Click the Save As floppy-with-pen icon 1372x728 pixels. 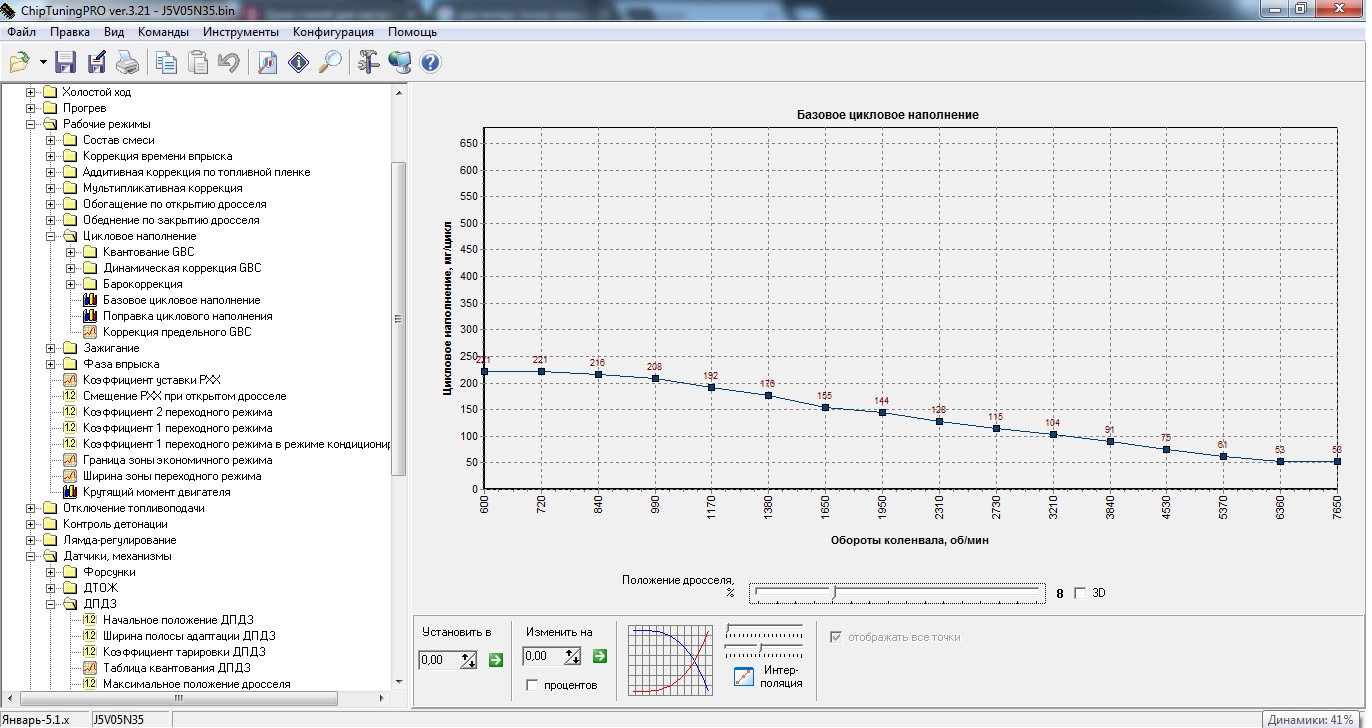point(97,63)
